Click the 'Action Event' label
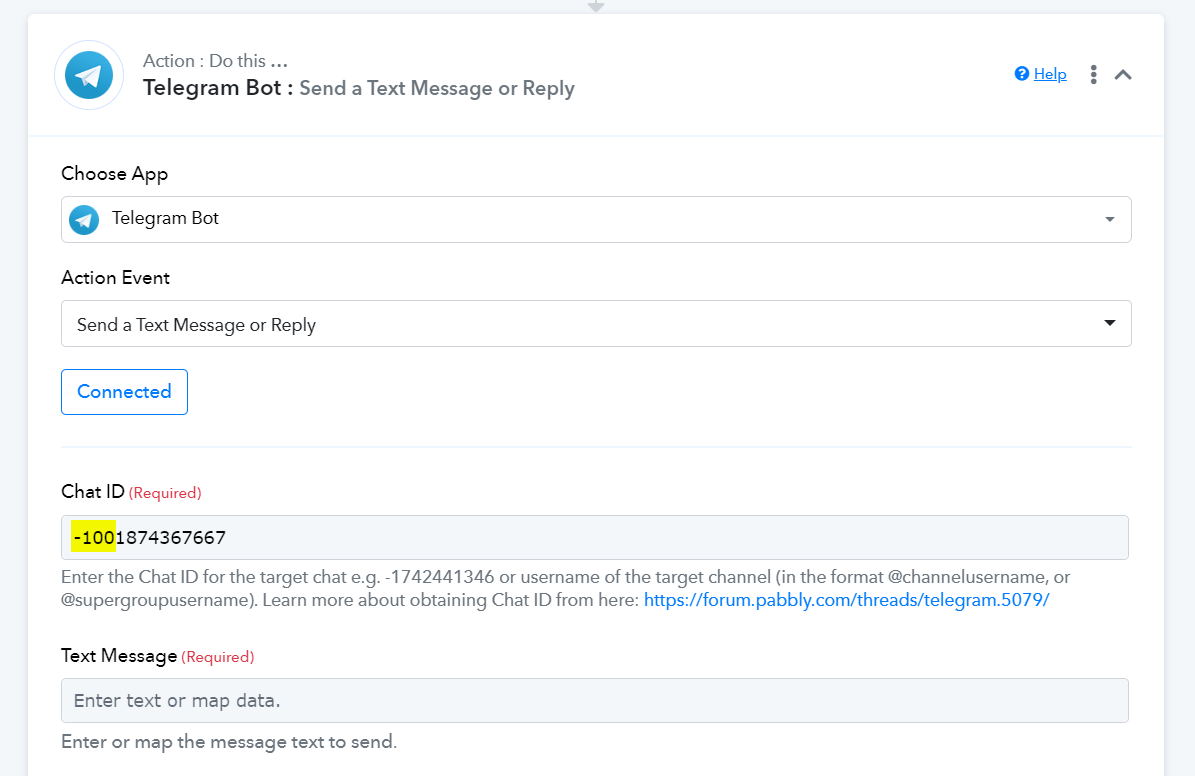This screenshot has height=776, width=1195. [x=115, y=277]
